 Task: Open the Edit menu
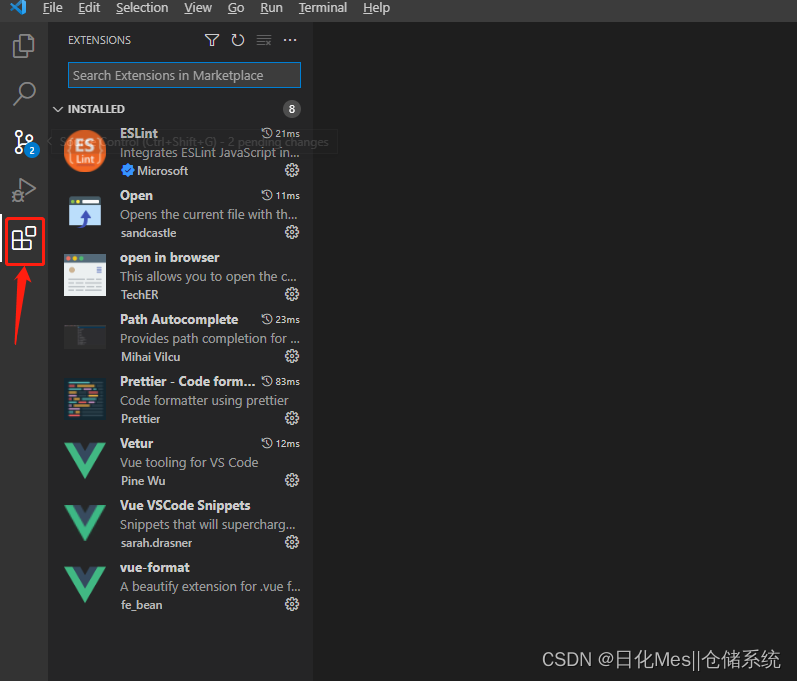[89, 8]
